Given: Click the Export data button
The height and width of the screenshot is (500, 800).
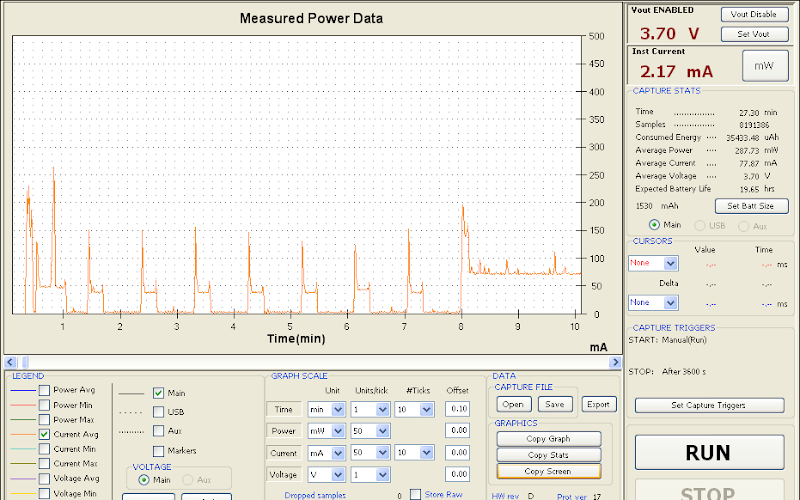Looking at the screenshot, I should point(598,405).
